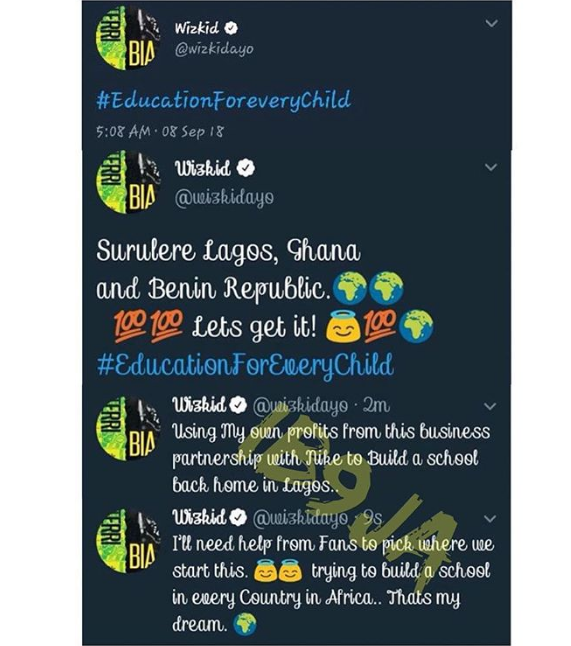Click the halo smiley emoji after Lets get it
Screen dimensions: 571x646
343,326
